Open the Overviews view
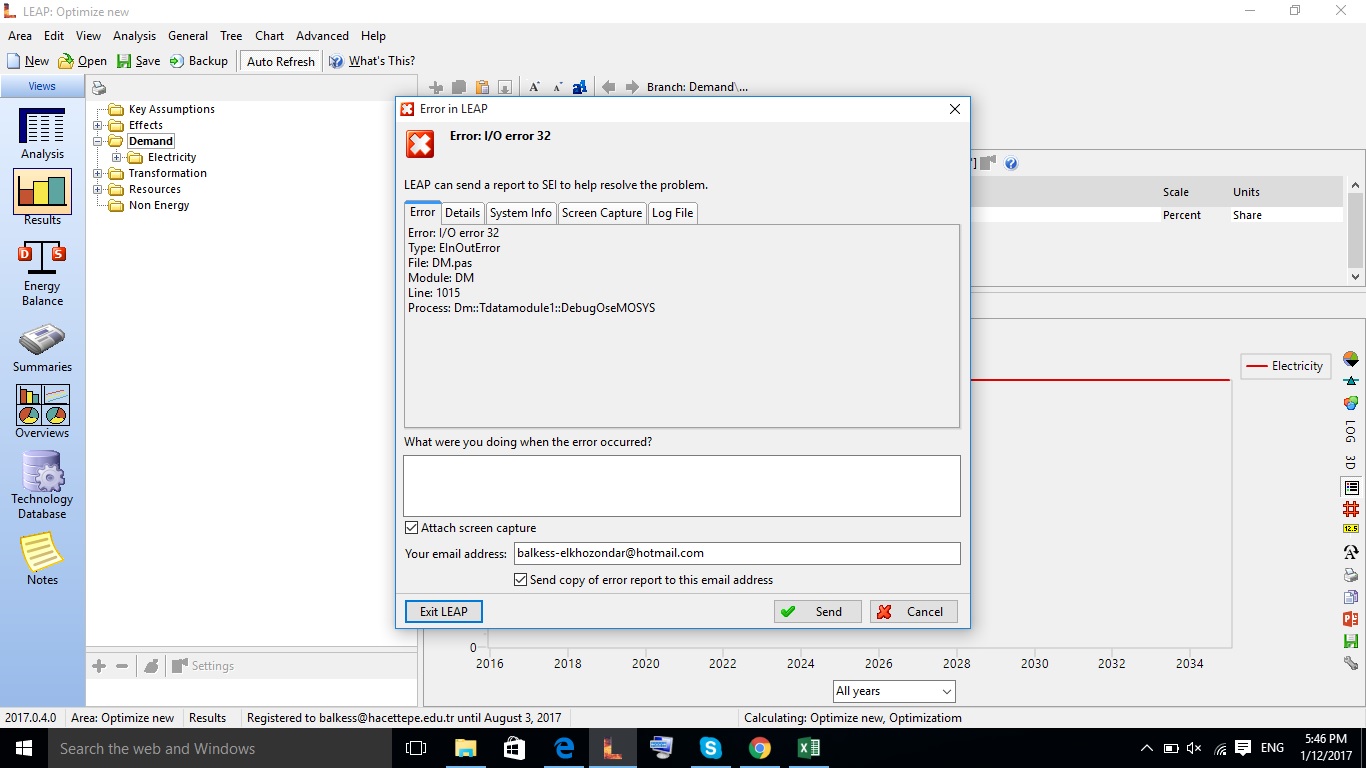The height and width of the screenshot is (768, 1366). coord(42,412)
